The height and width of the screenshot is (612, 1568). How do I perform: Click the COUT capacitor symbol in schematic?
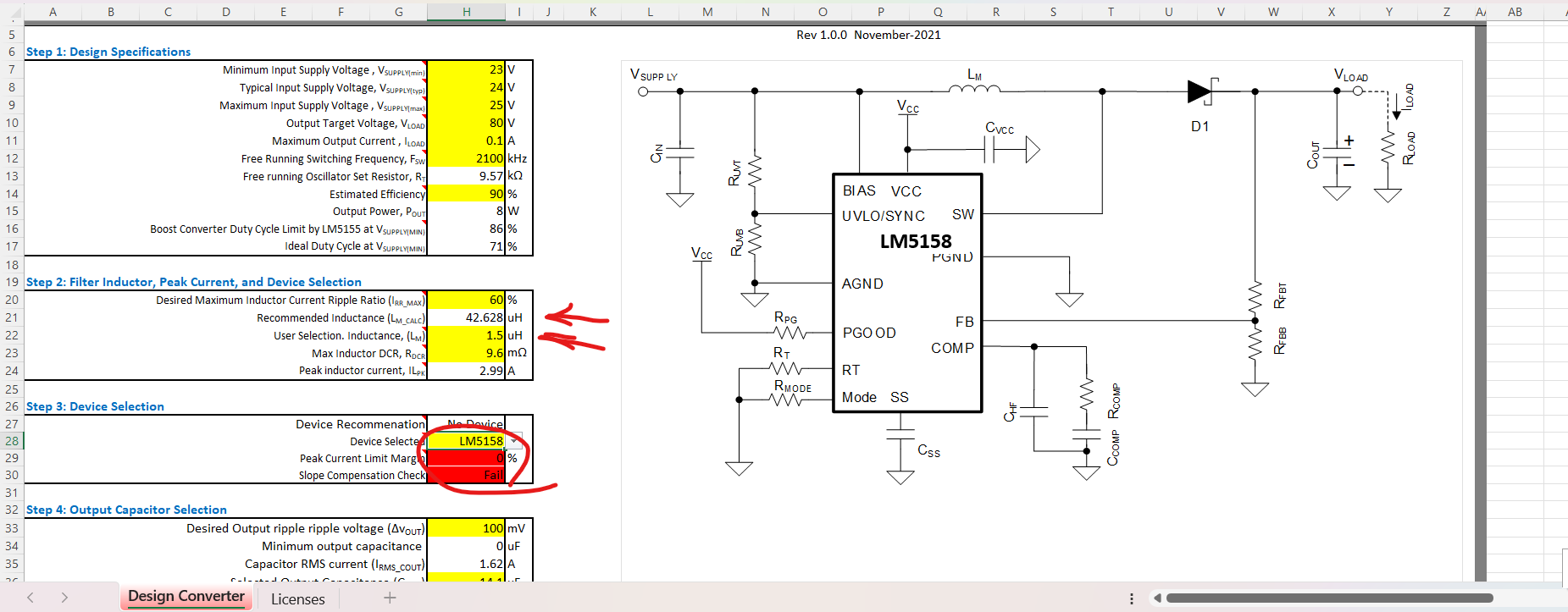pyautogui.click(x=1337, y=152)
